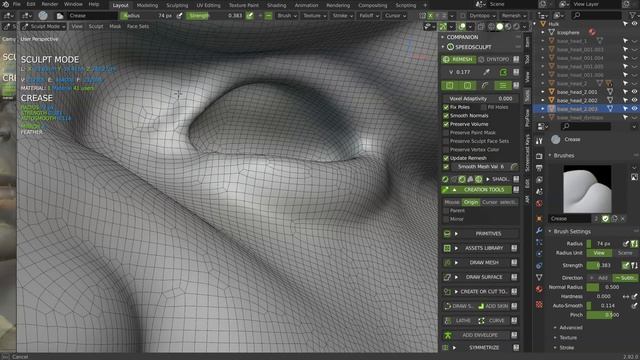
Task: Open the Shading workspace tab
Action: (x=276, y=5)
